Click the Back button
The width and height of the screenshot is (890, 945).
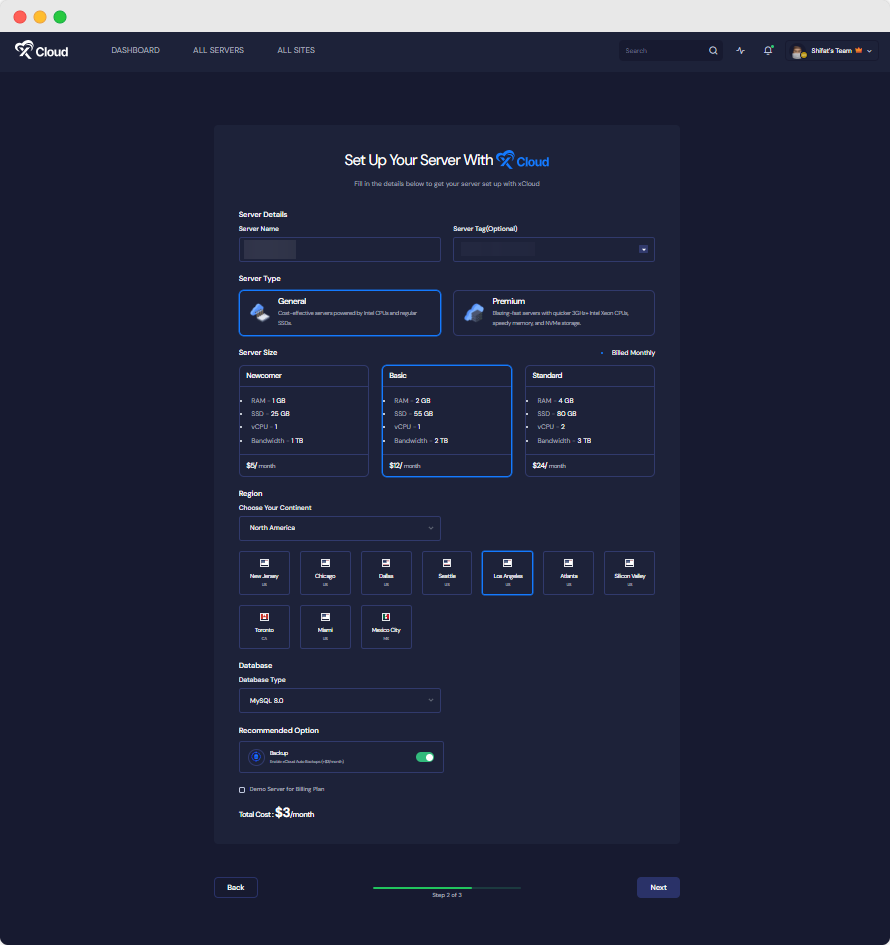[x=235, y=887]
